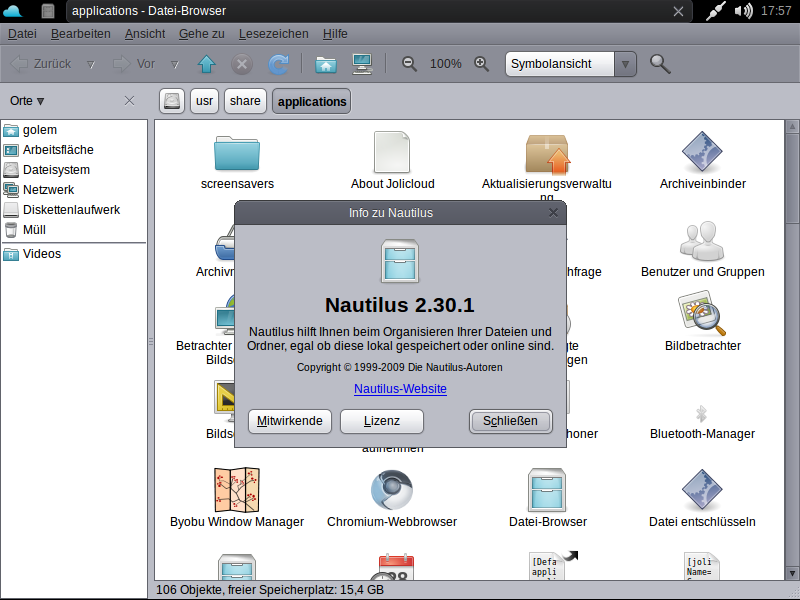Start the Byobu Window Manager icon
Screen dimensions: 800x600
click(x=236, y=490)
